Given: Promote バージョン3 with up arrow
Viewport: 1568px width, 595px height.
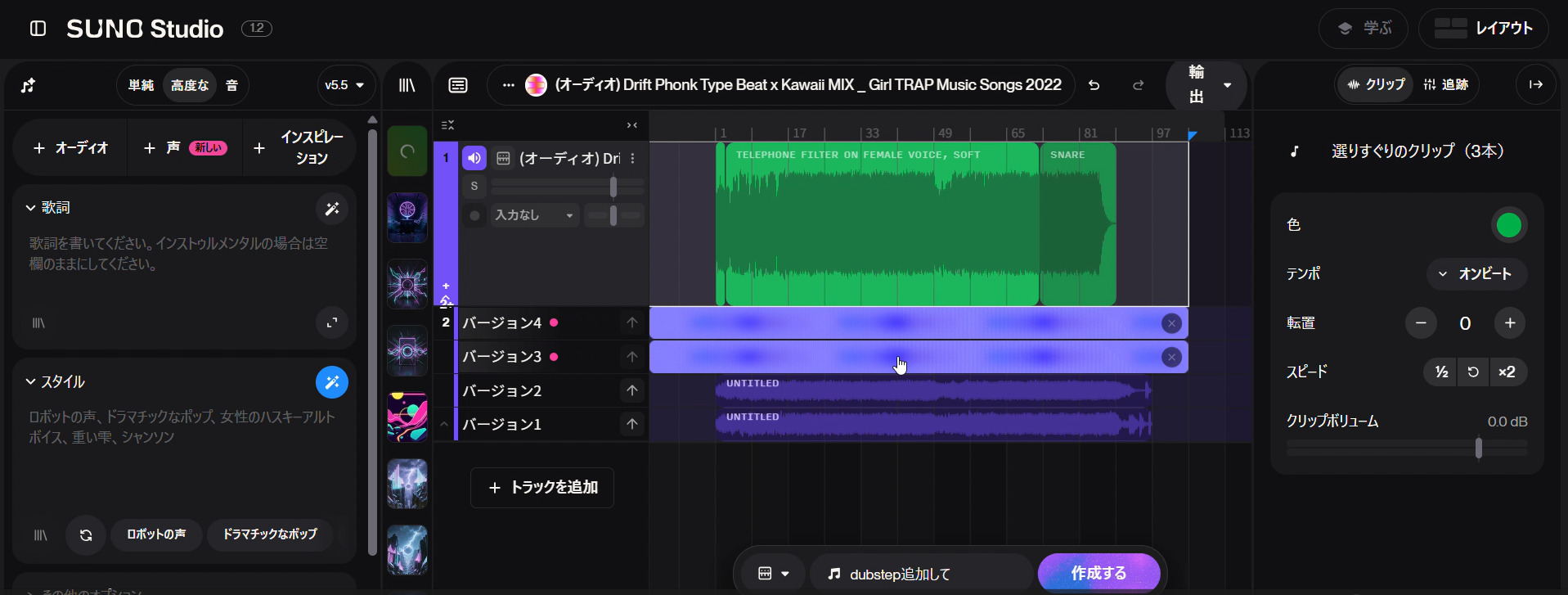Looking at the screenshot, I should tap(632, 356).
